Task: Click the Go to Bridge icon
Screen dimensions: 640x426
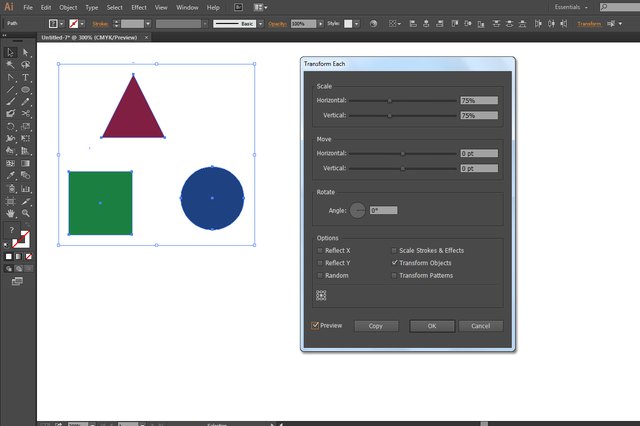Action: [x=238, y=7]
